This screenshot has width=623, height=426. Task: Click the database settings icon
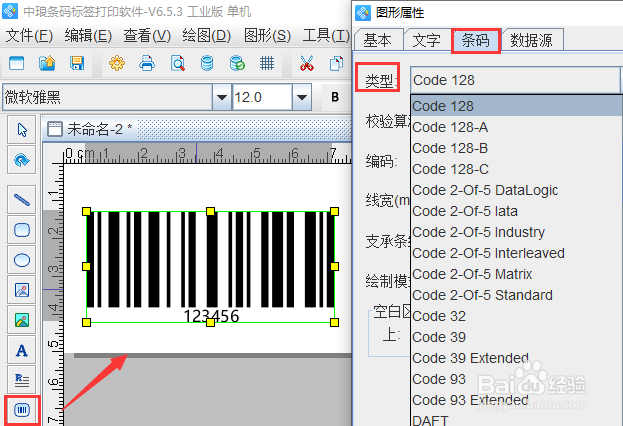[207, 63]
